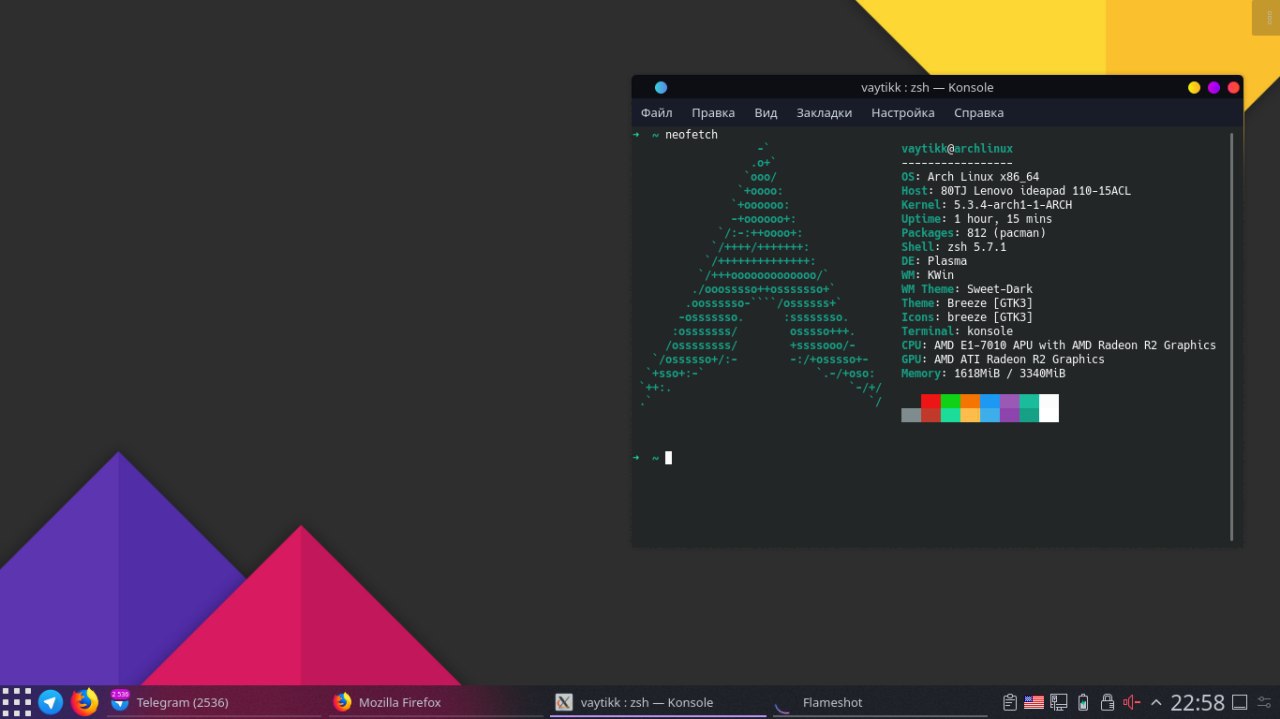Click the show desktop icon
1280x719 pixels.
pyautogui.click(x=1239, y=702)
